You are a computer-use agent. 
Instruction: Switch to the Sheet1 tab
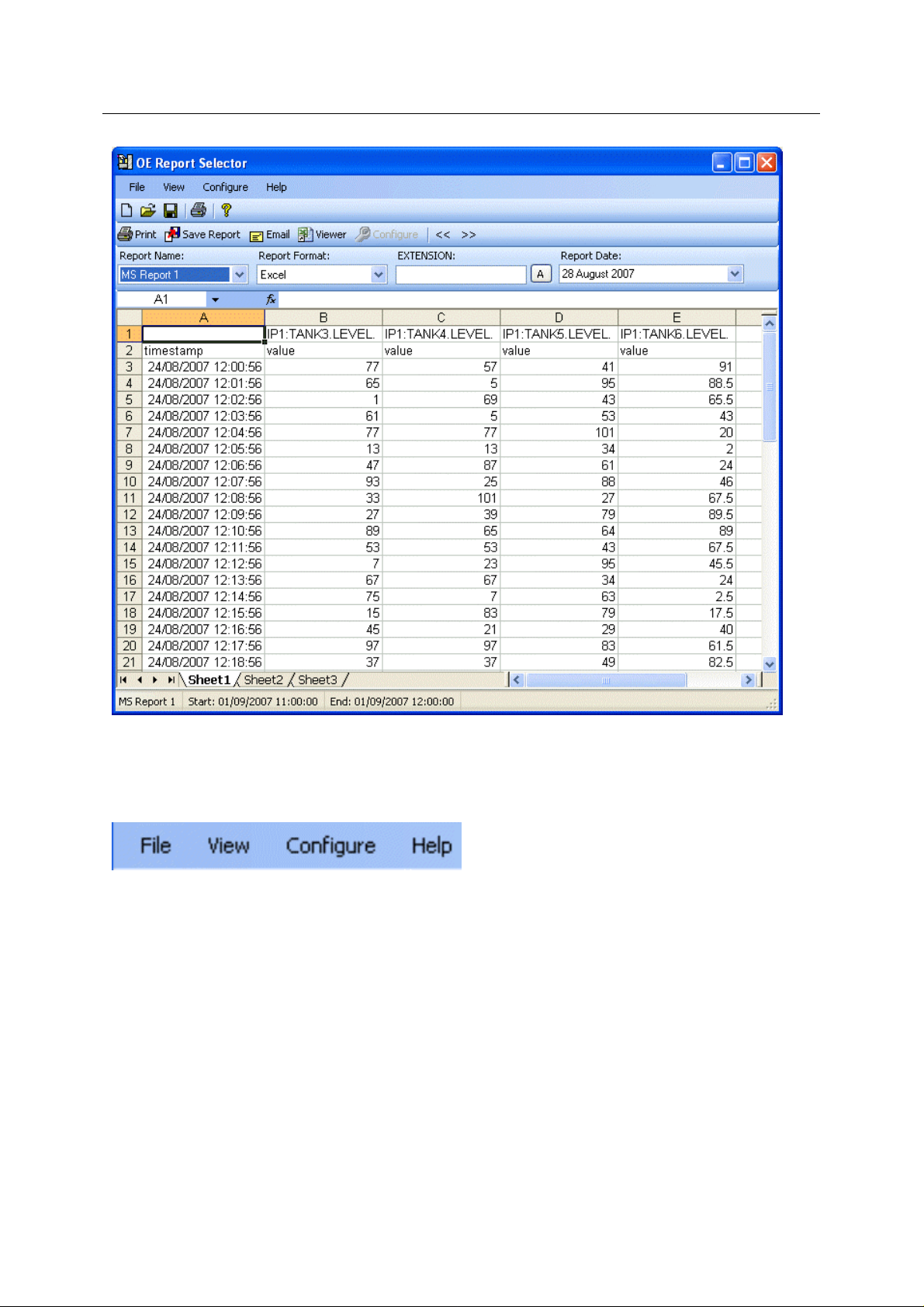209,680
